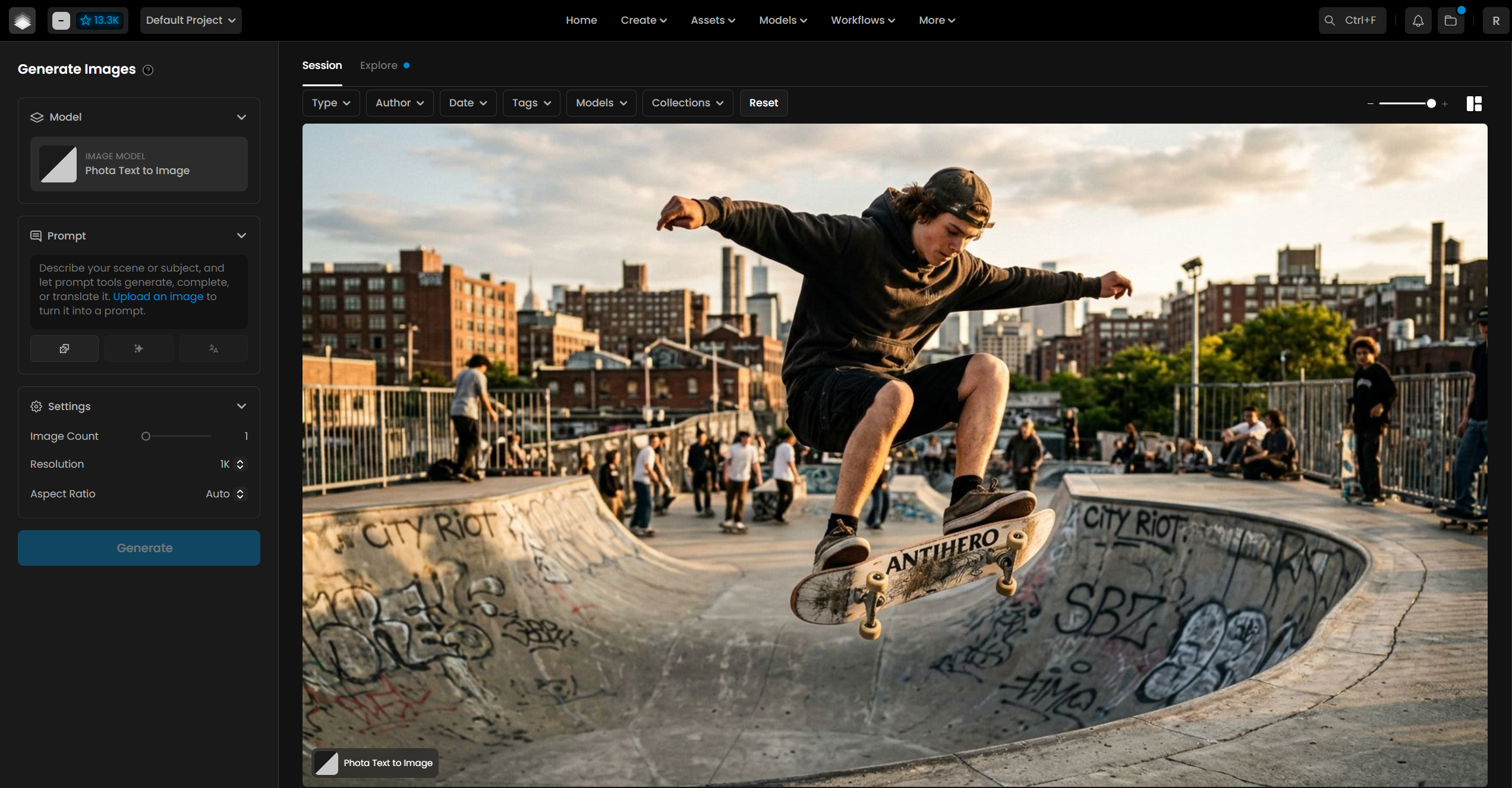Click the Reset filters button
Screen dimensions: 1512x788
763,103
